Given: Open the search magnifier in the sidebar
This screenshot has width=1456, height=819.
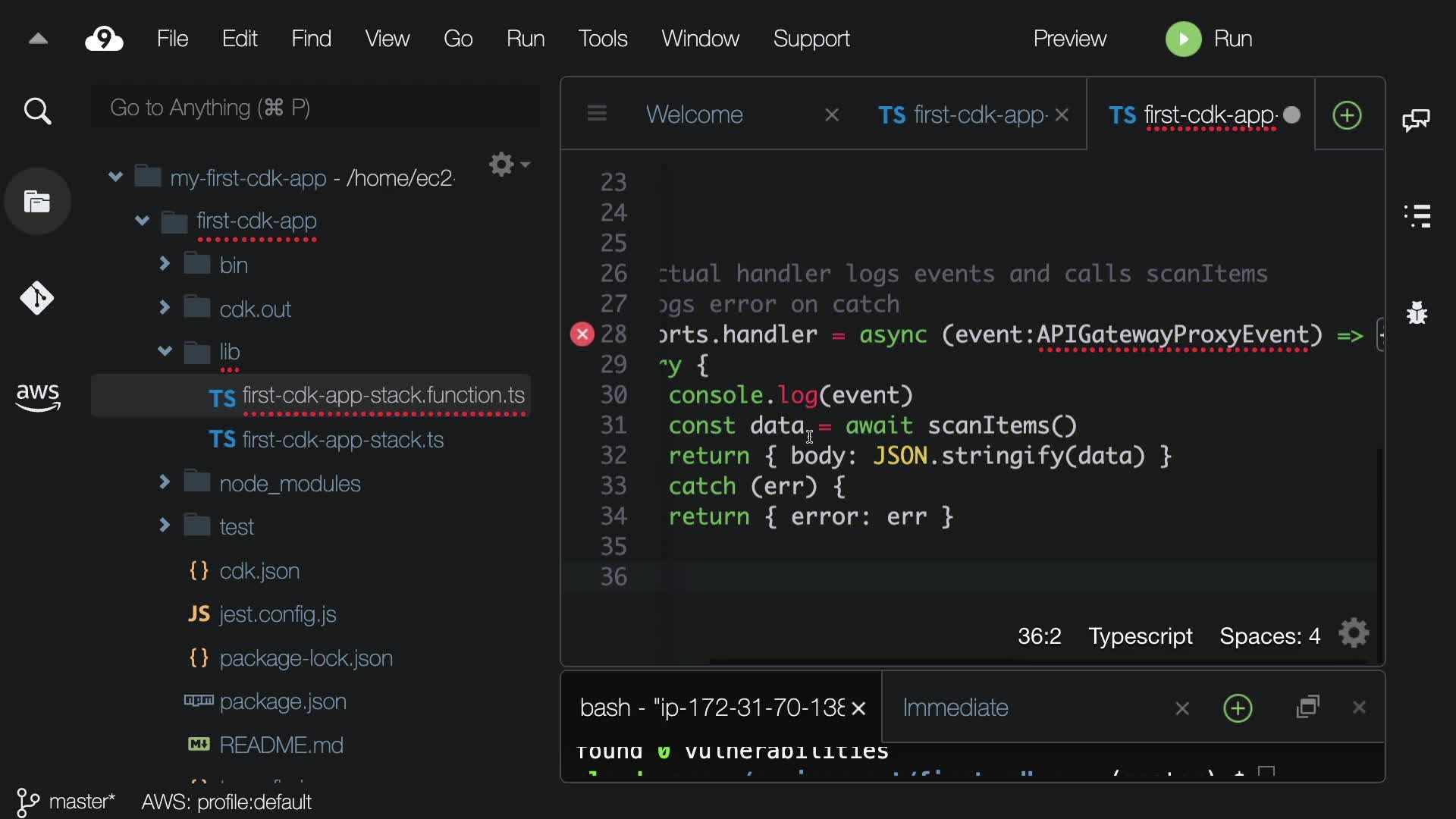Looking at the screenshot, I should (37, 112).
